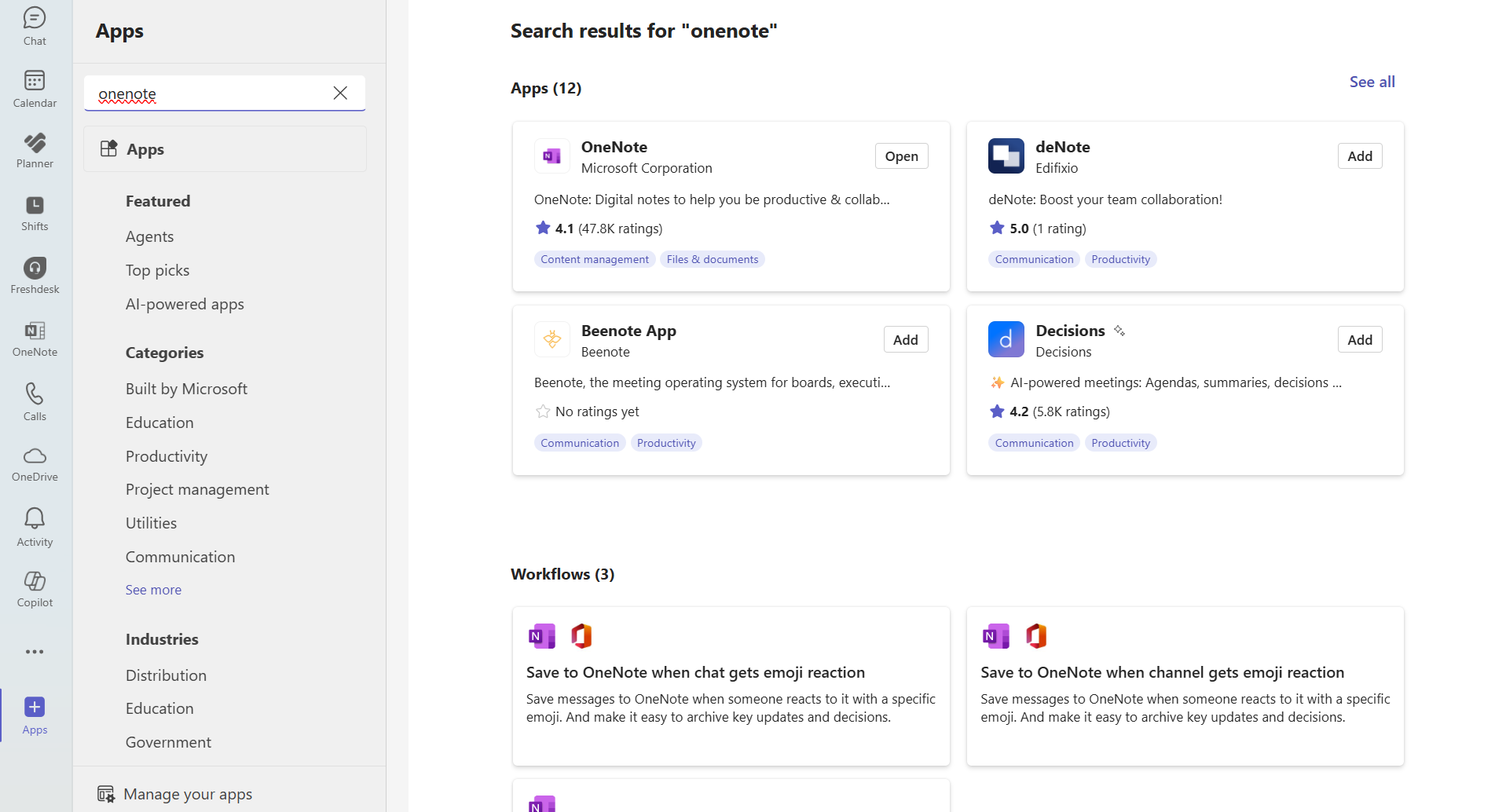This screenshot has height=812, width=1495.
Task: Click Office icon on chat emoji workflow
Action: [581, 635]
